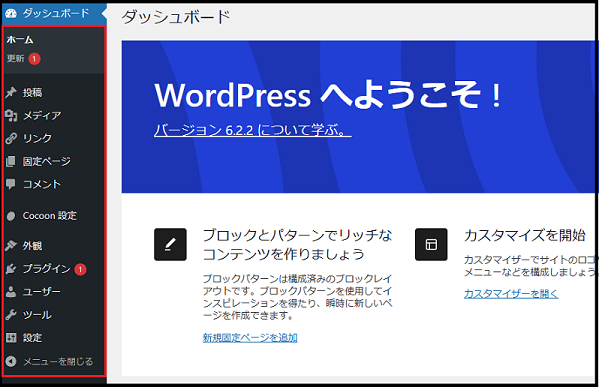Click the paintbrush icon beside 外観
Image resolution: width=599 pixels, height=387 pixels.
pyautogui.click(x=11, y=246)
